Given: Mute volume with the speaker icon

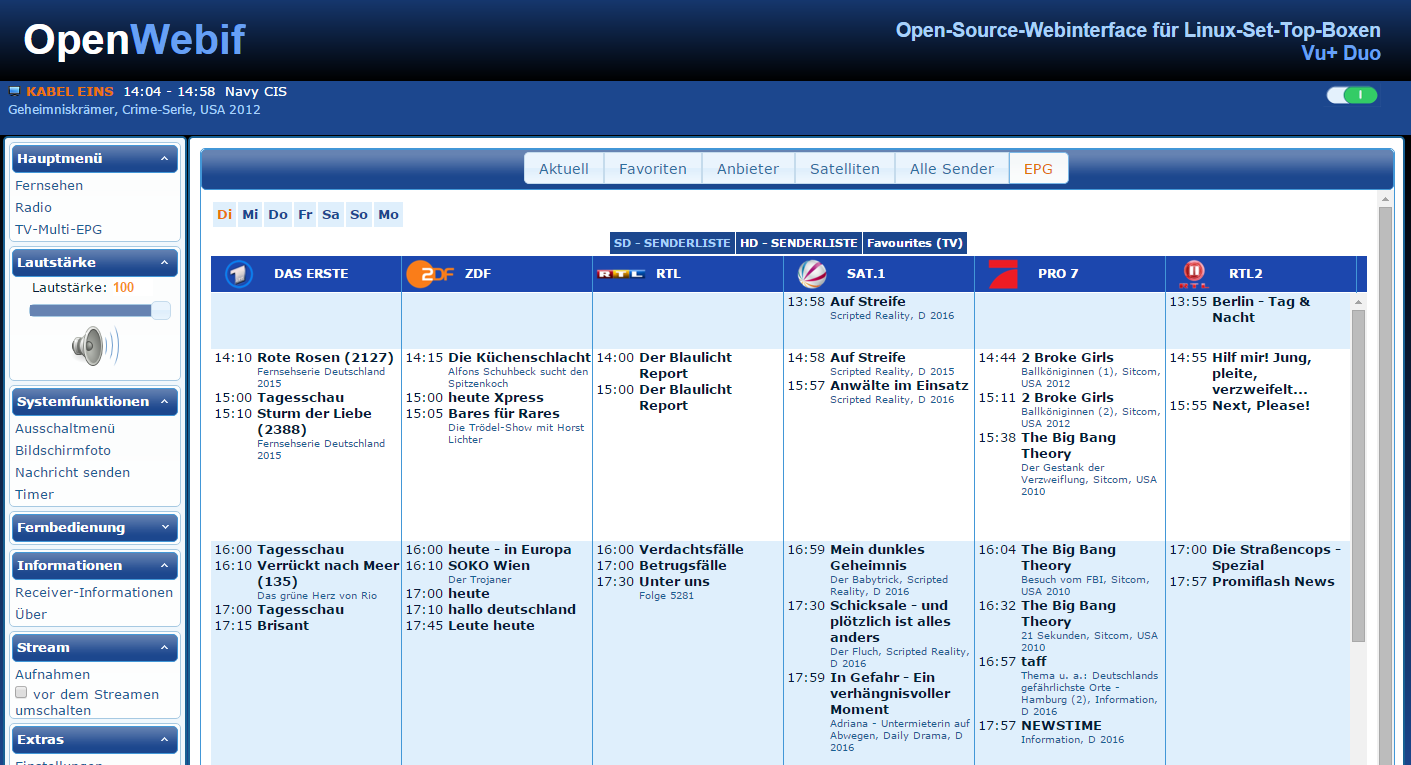Looking at the screenshot, I should 94,346.
